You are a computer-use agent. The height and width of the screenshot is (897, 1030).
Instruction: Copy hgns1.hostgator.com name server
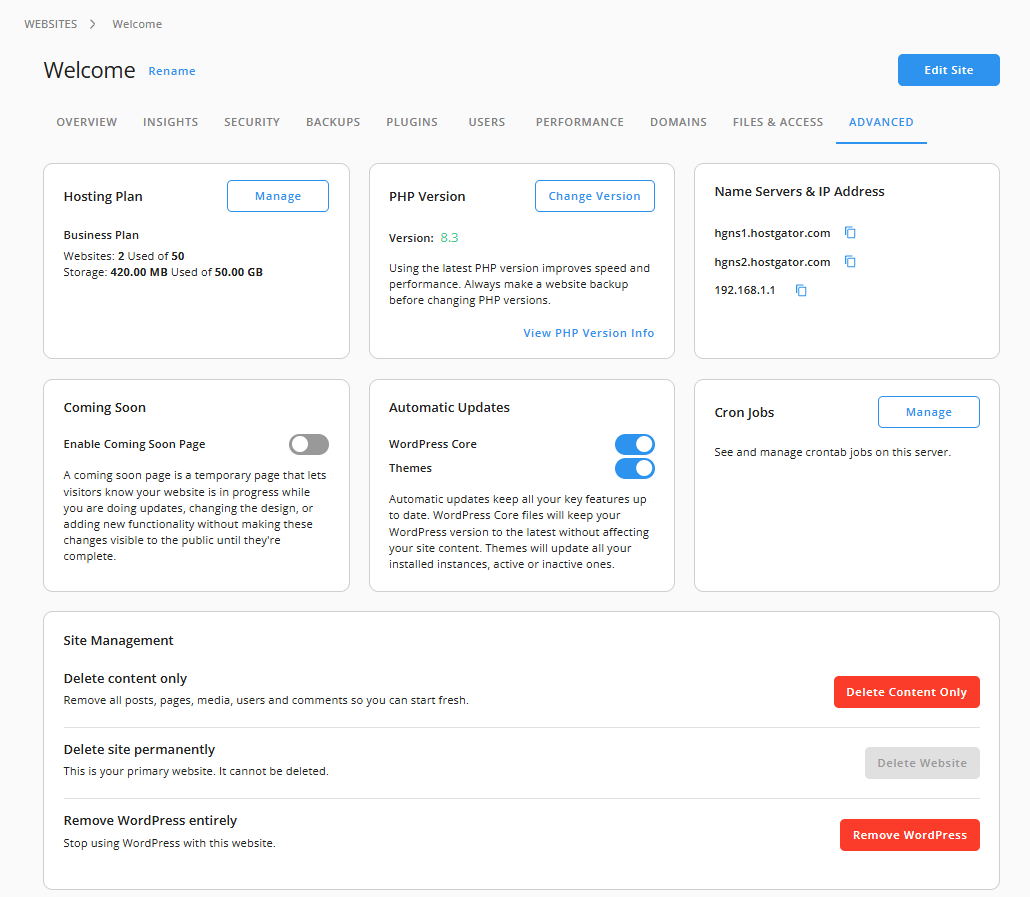click(850, 232)
